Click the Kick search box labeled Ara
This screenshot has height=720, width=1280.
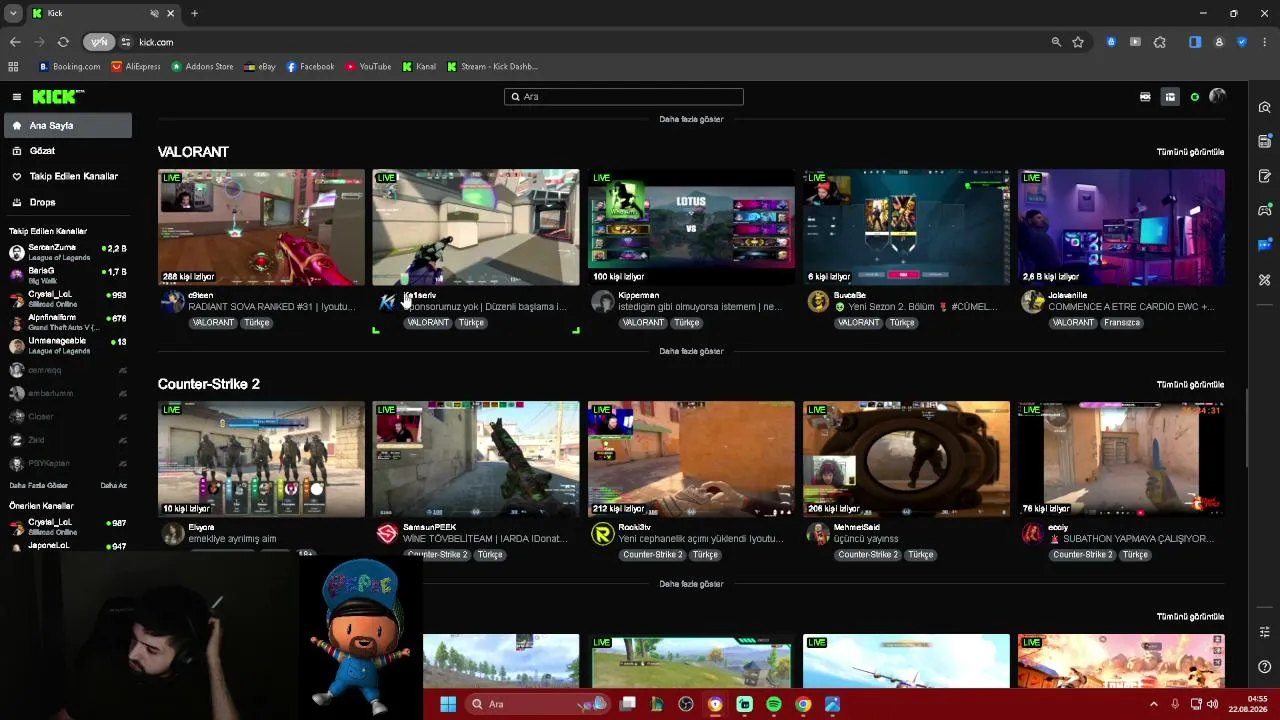coord(624,97)
